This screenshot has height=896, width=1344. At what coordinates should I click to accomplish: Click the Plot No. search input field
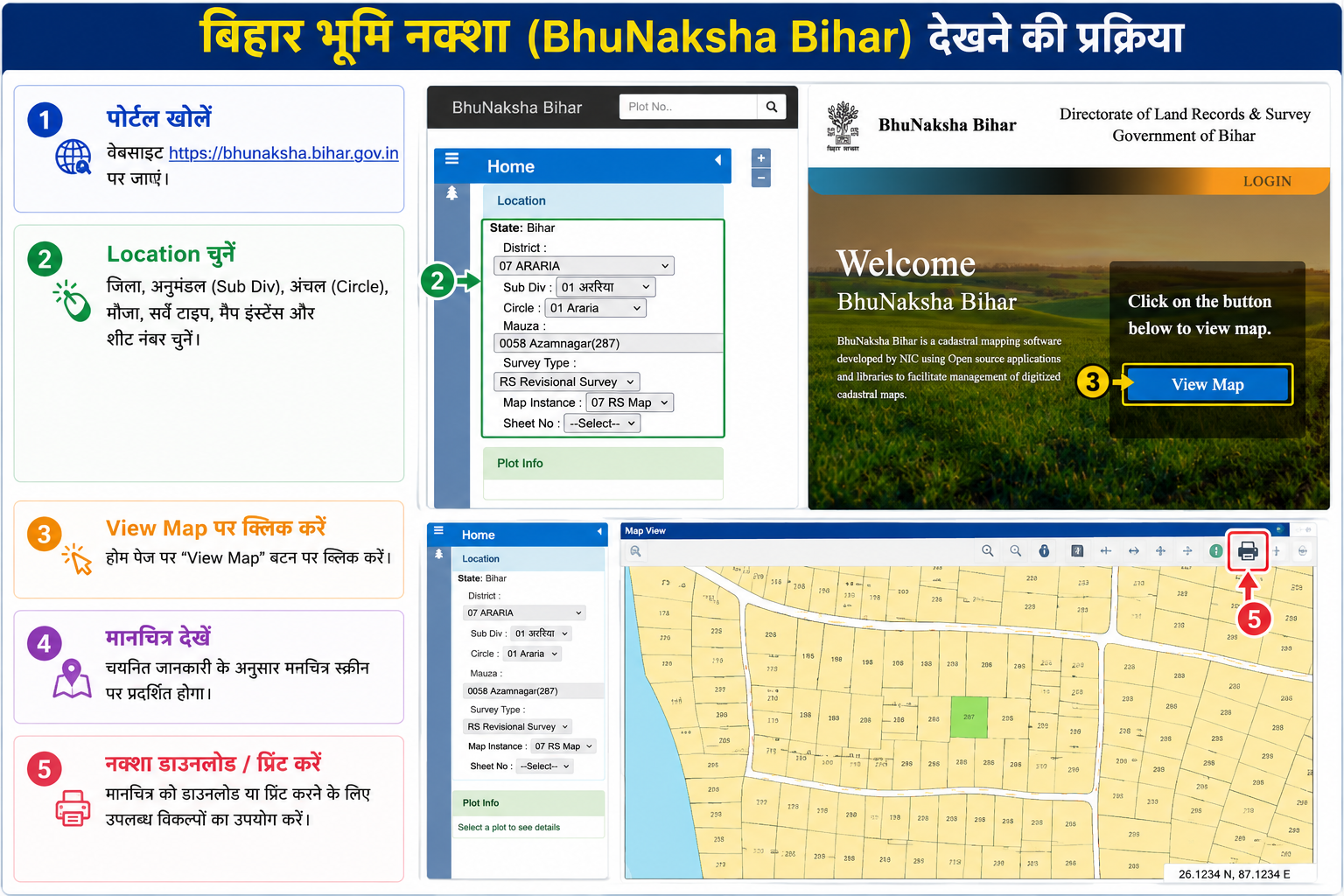point(688,107)
